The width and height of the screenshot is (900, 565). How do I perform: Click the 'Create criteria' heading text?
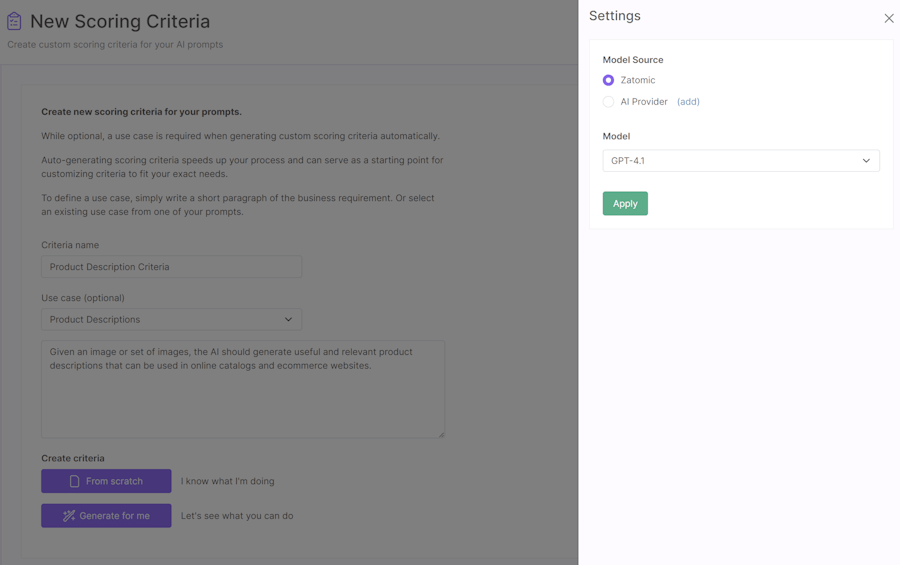(x=73, y=458)
